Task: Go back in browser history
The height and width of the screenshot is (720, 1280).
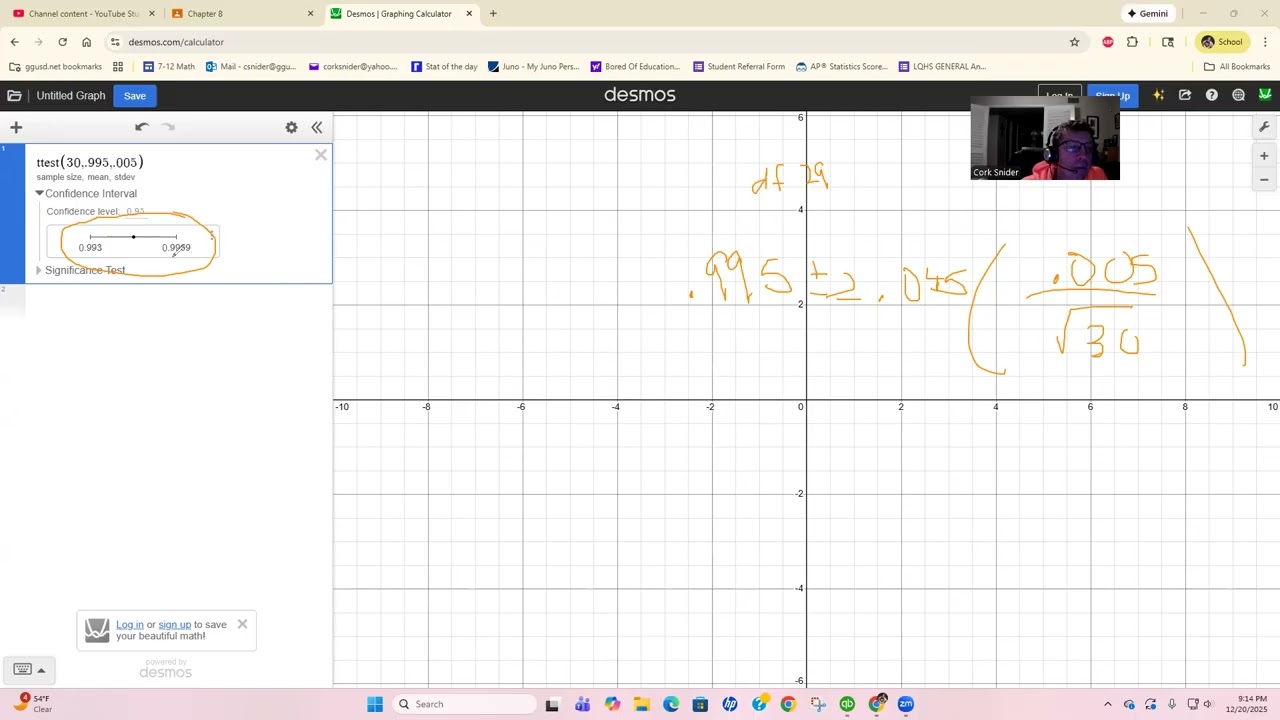Action: (x=15, y=42)
